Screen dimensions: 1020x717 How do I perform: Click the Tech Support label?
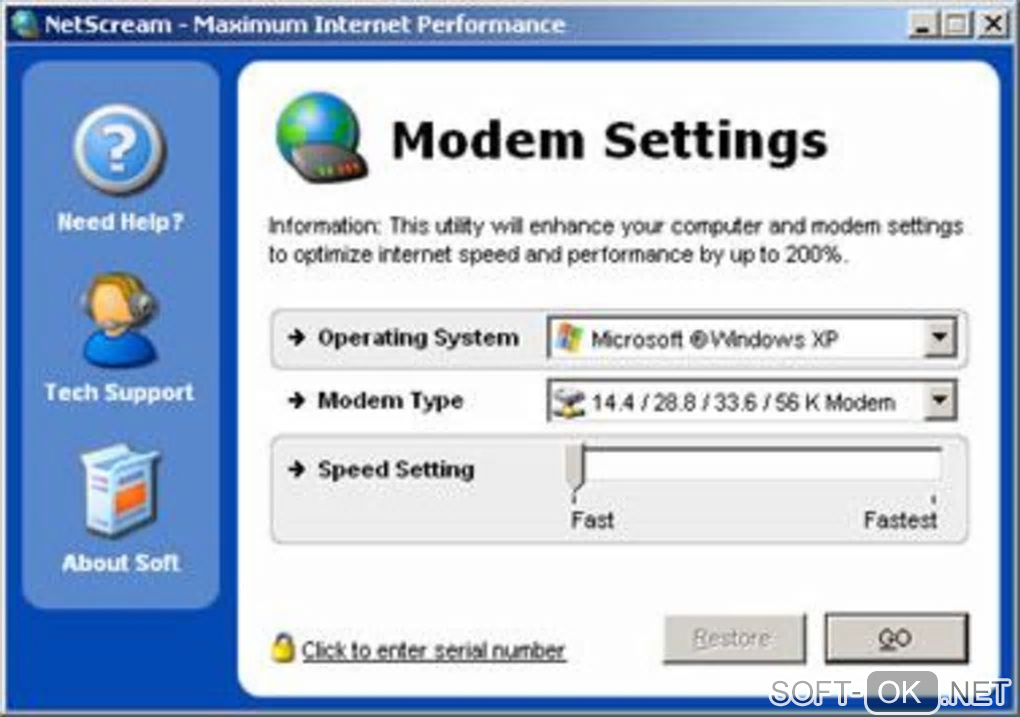pos(119,392)
